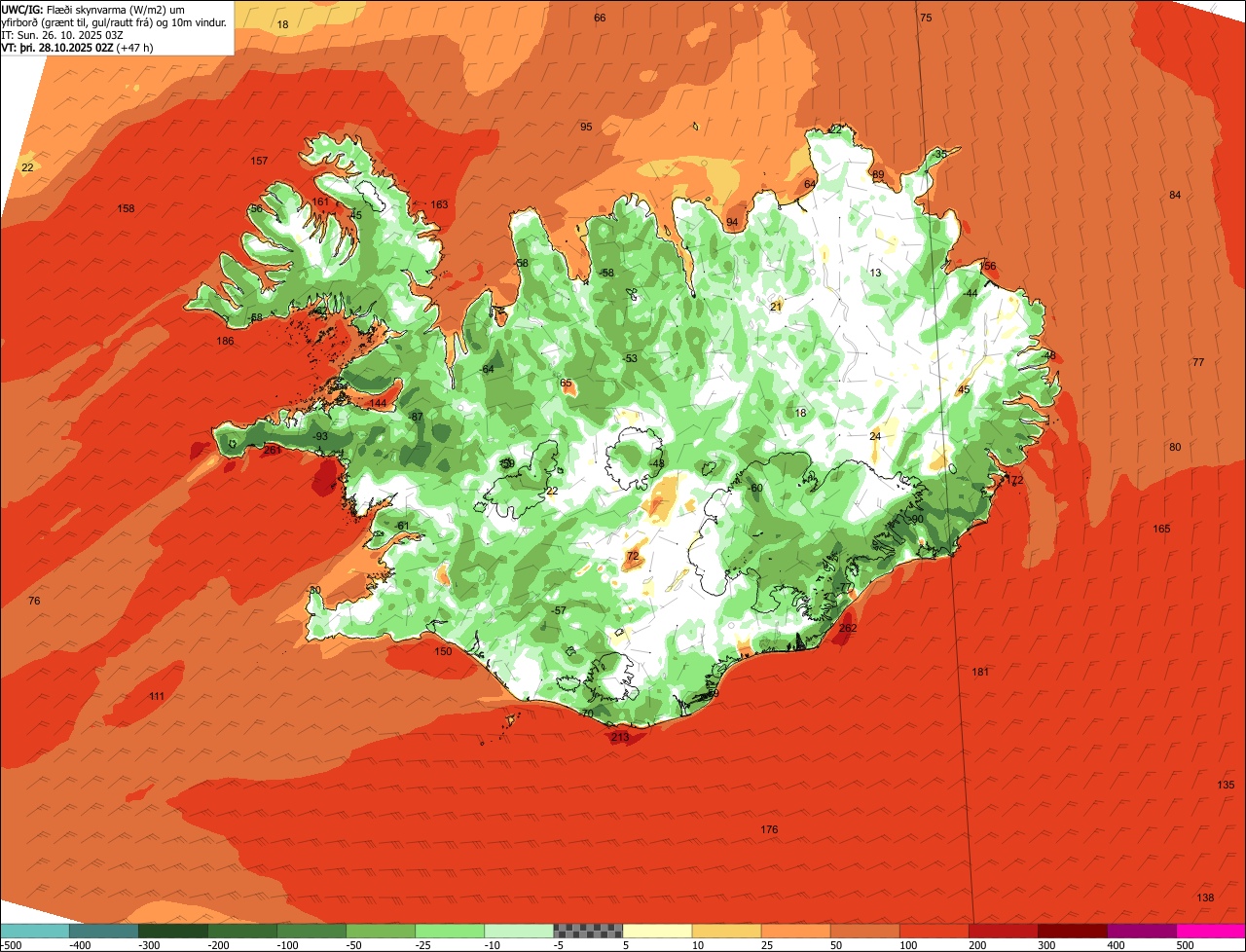Click the value 76 at the left edge
Viewport: 1246px width, 952px height.
pos(34,601)
